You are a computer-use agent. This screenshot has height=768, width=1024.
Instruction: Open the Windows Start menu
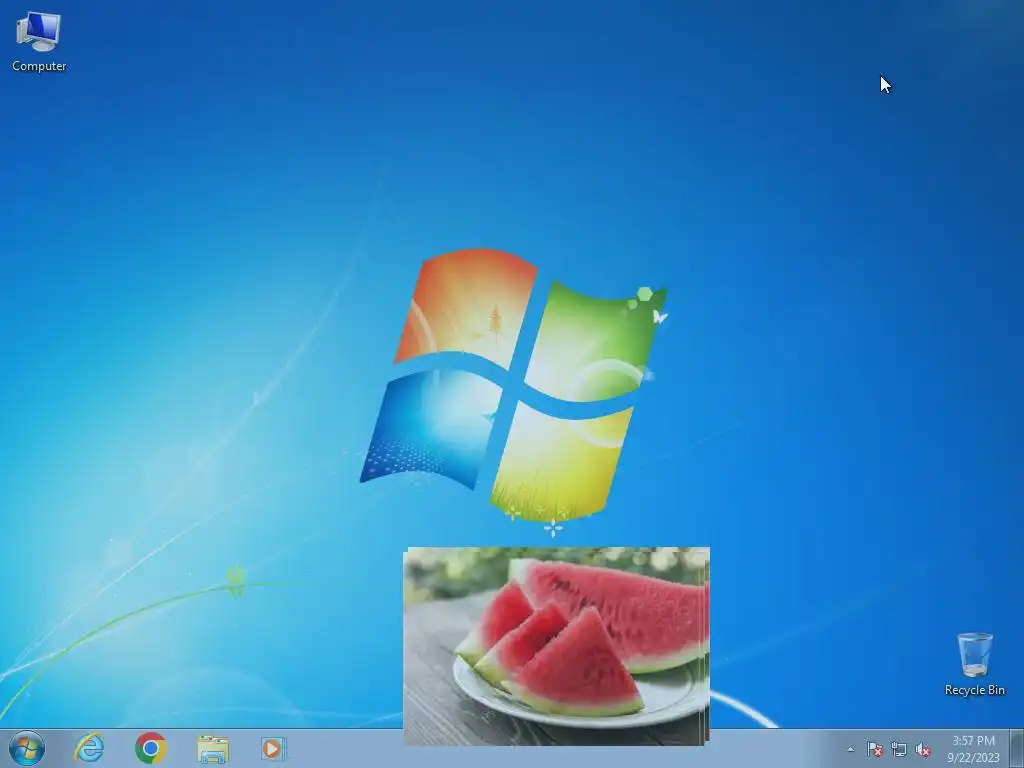[x=27, y=748]
